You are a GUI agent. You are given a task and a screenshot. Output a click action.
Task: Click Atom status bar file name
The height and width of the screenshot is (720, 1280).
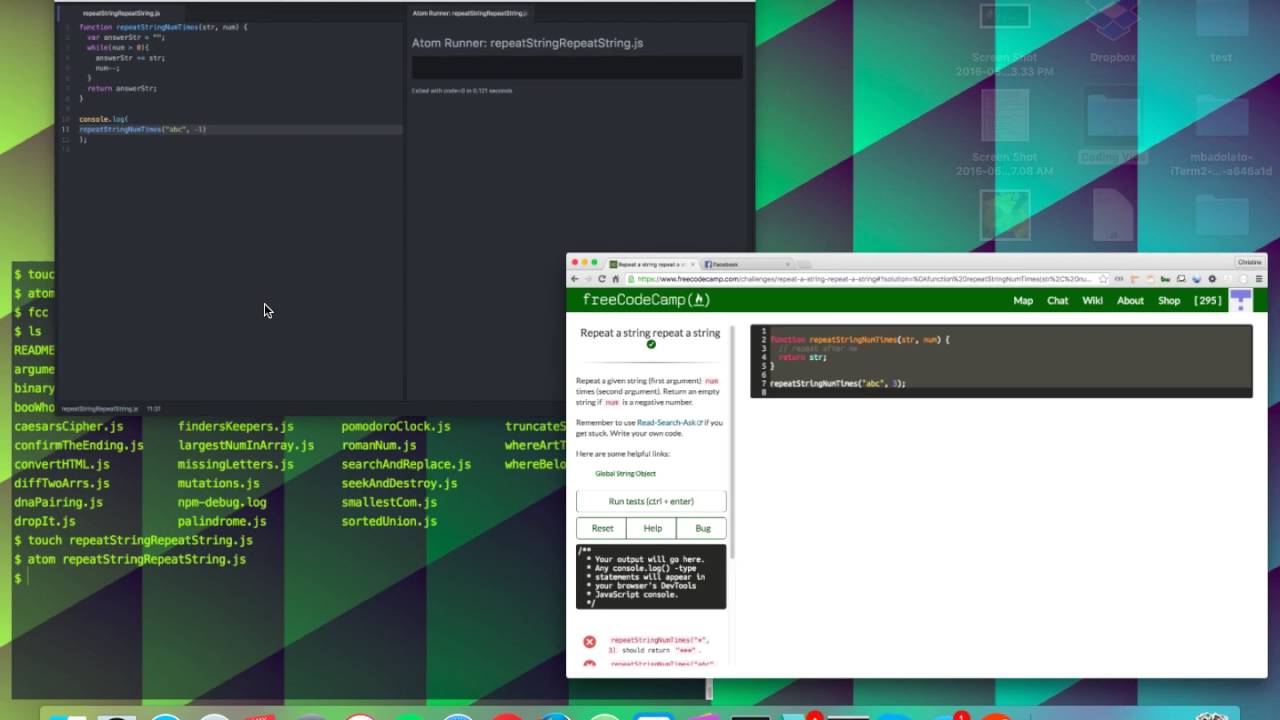99,408
